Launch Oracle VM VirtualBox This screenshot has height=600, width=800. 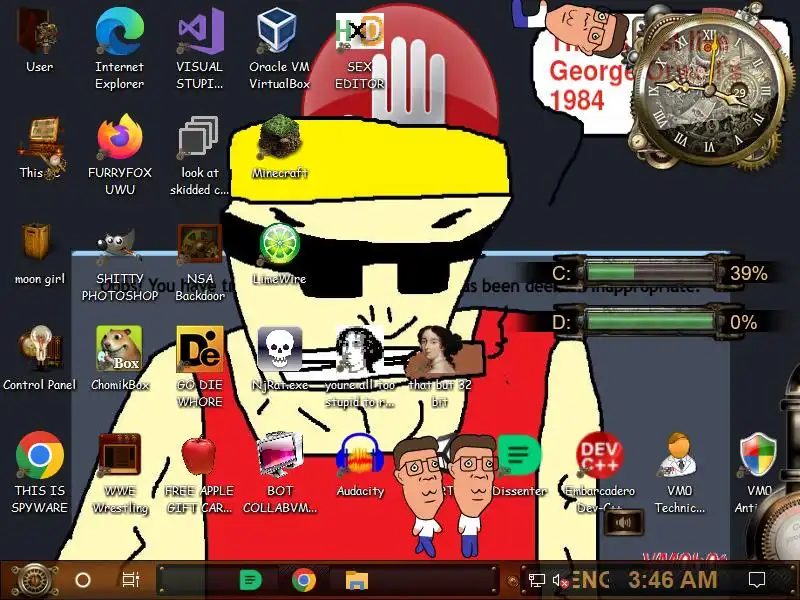pyautogui.click(x=279, y=48)
